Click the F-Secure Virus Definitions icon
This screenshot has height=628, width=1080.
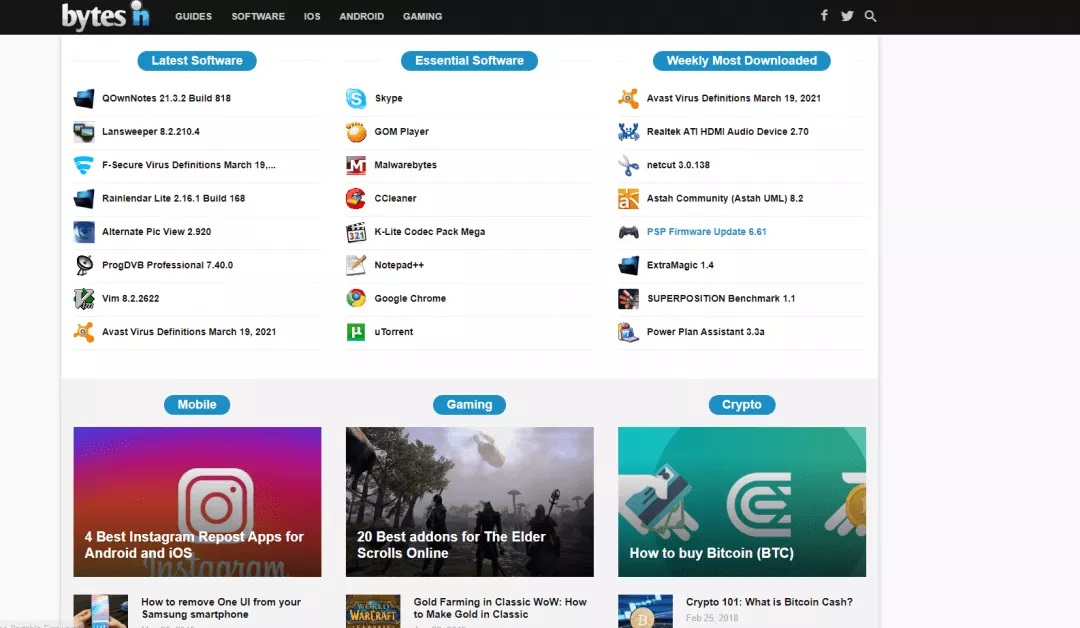84,165
